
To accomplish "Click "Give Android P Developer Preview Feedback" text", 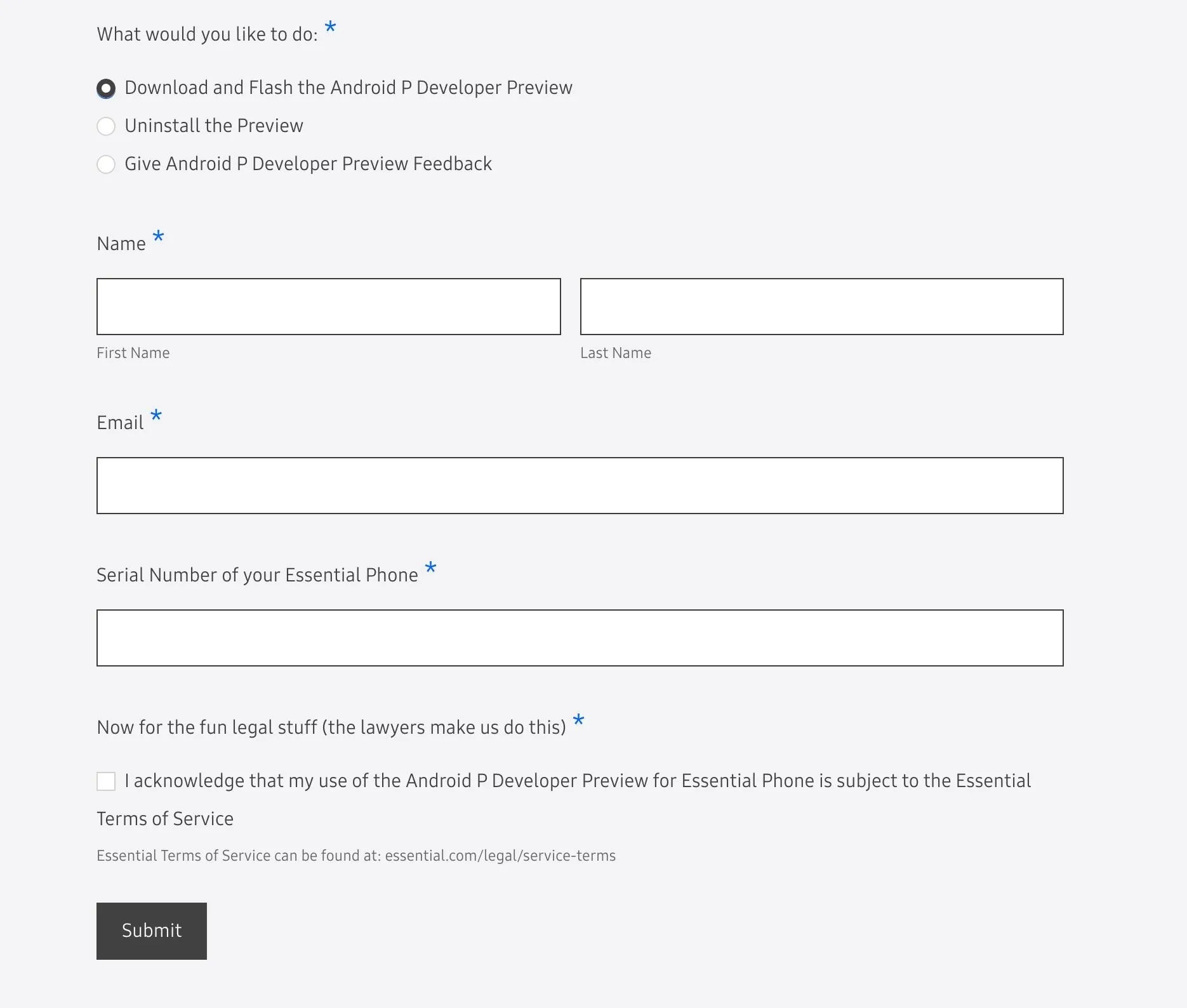I will [308, 164].
